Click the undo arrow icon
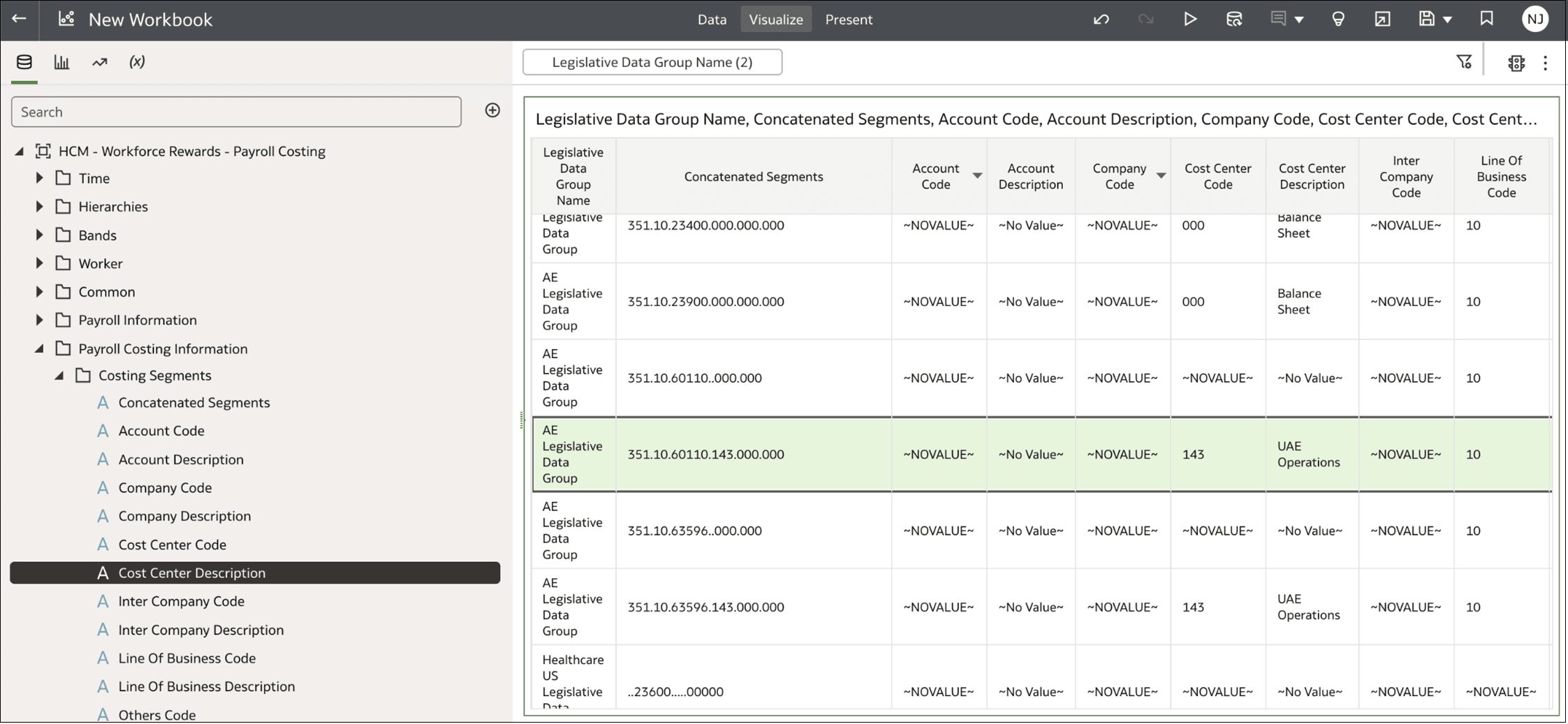 coord(1101,20)
